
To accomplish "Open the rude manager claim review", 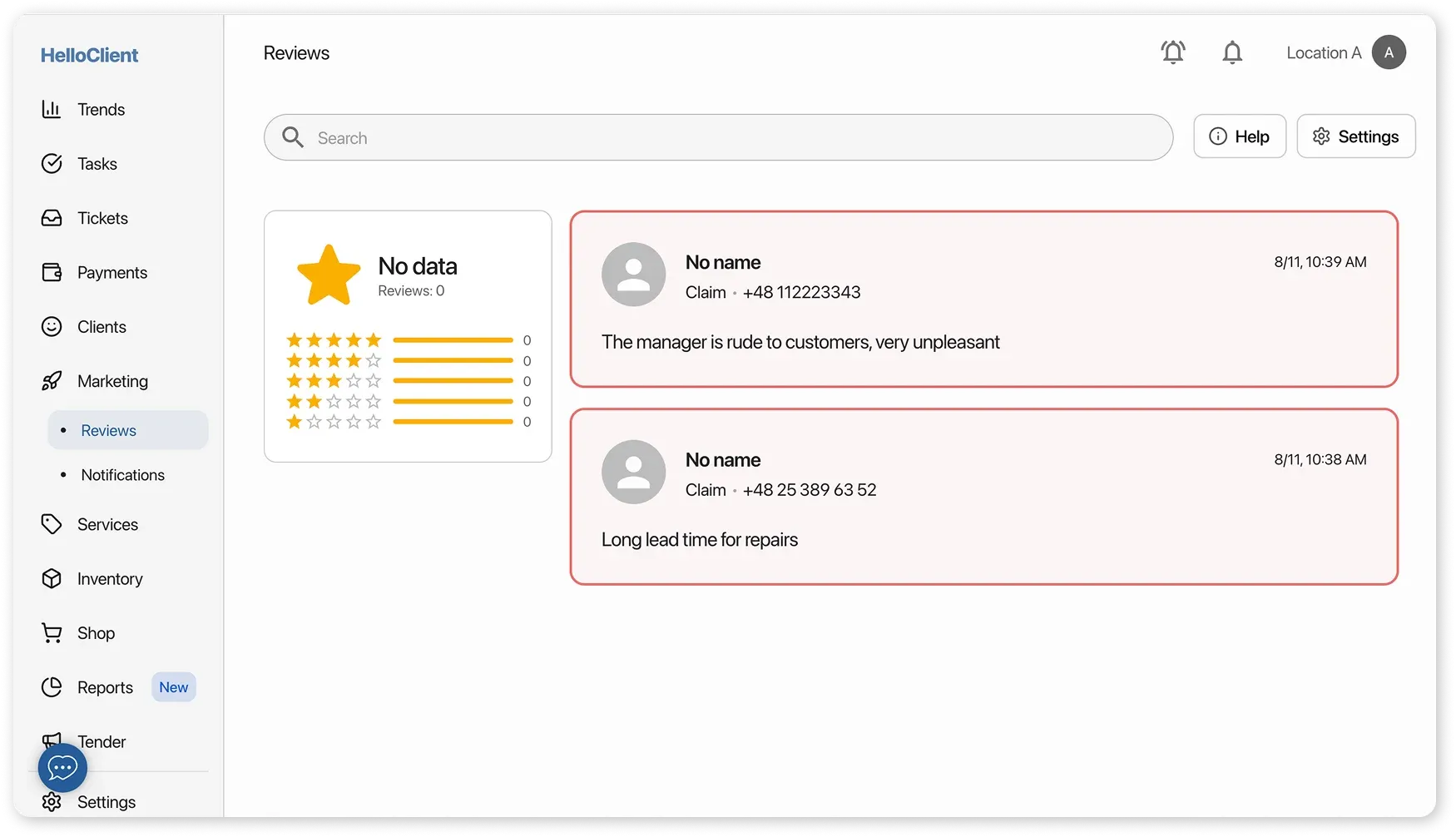I will click(983, 300).
